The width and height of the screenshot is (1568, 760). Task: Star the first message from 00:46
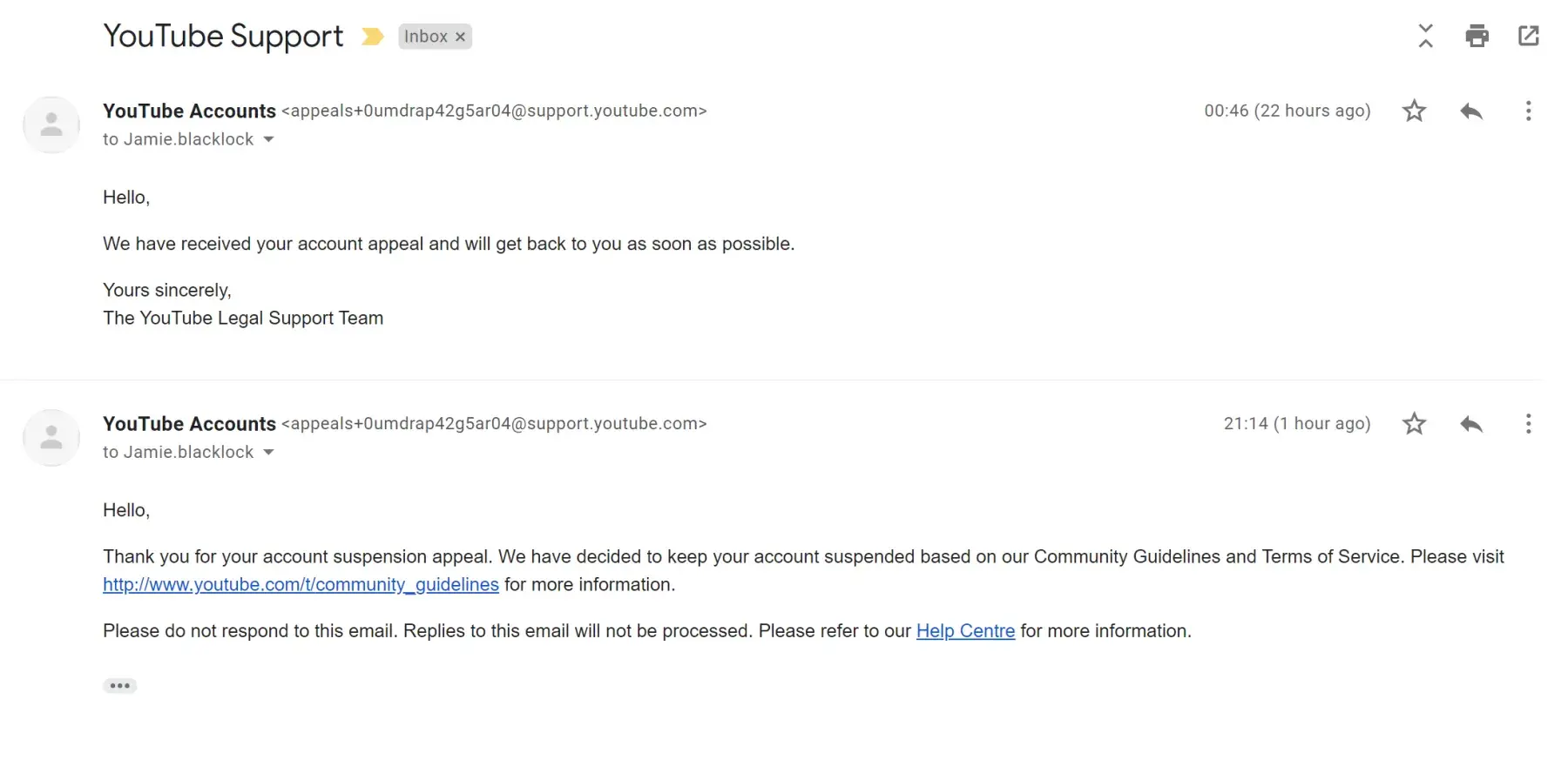tap(1414, 111)
